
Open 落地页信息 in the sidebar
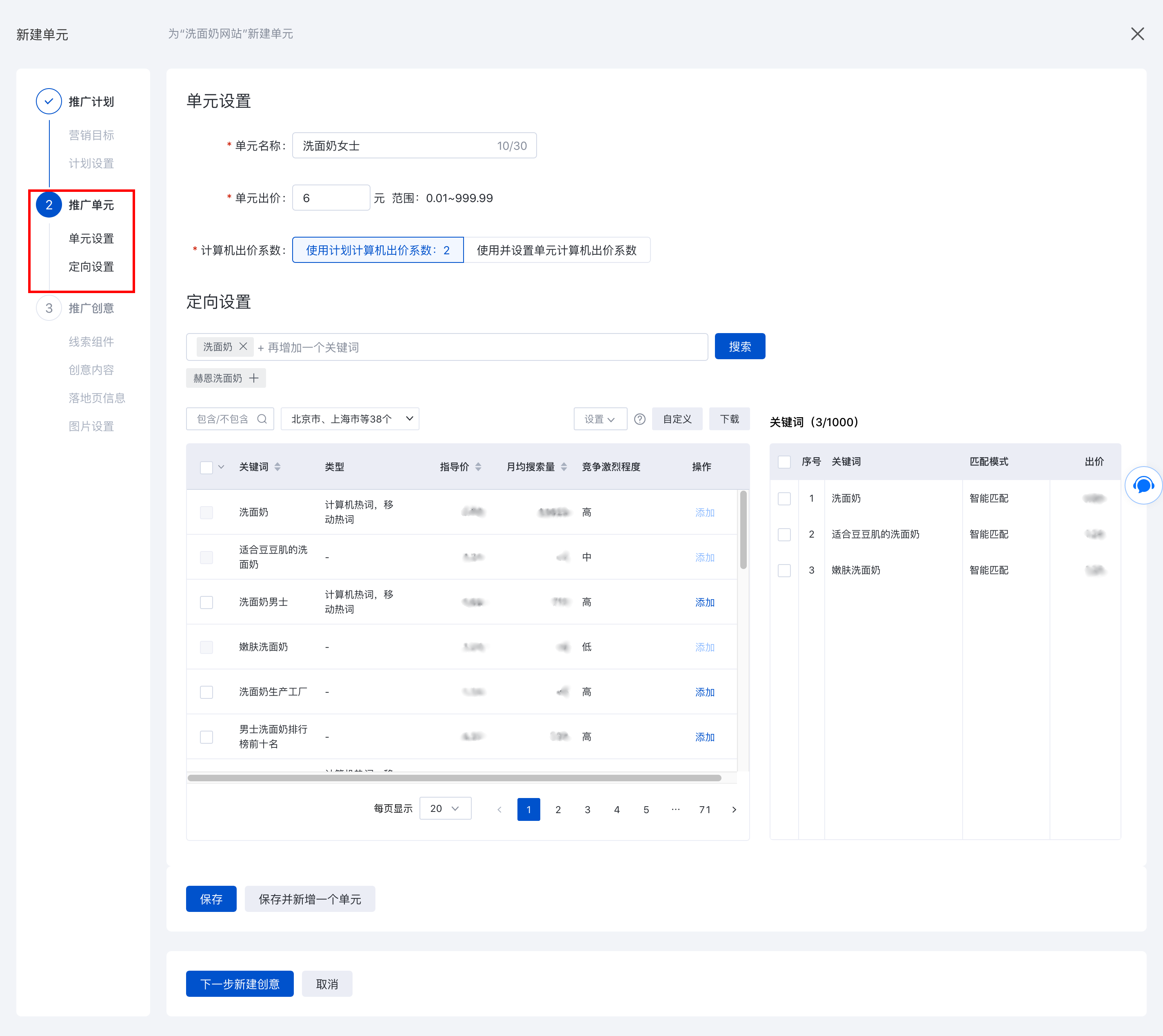click(97, 398)
